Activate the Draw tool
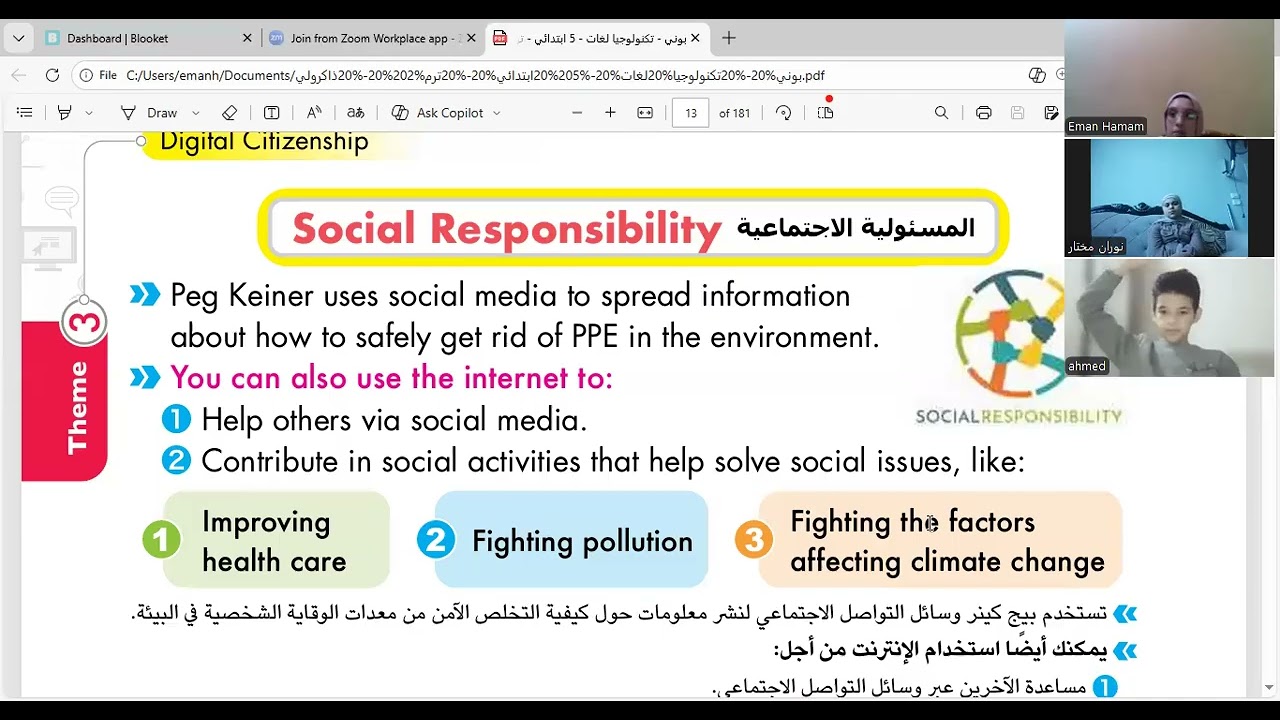The width and height of the screenshot is (1280, 720). point(149,113)
